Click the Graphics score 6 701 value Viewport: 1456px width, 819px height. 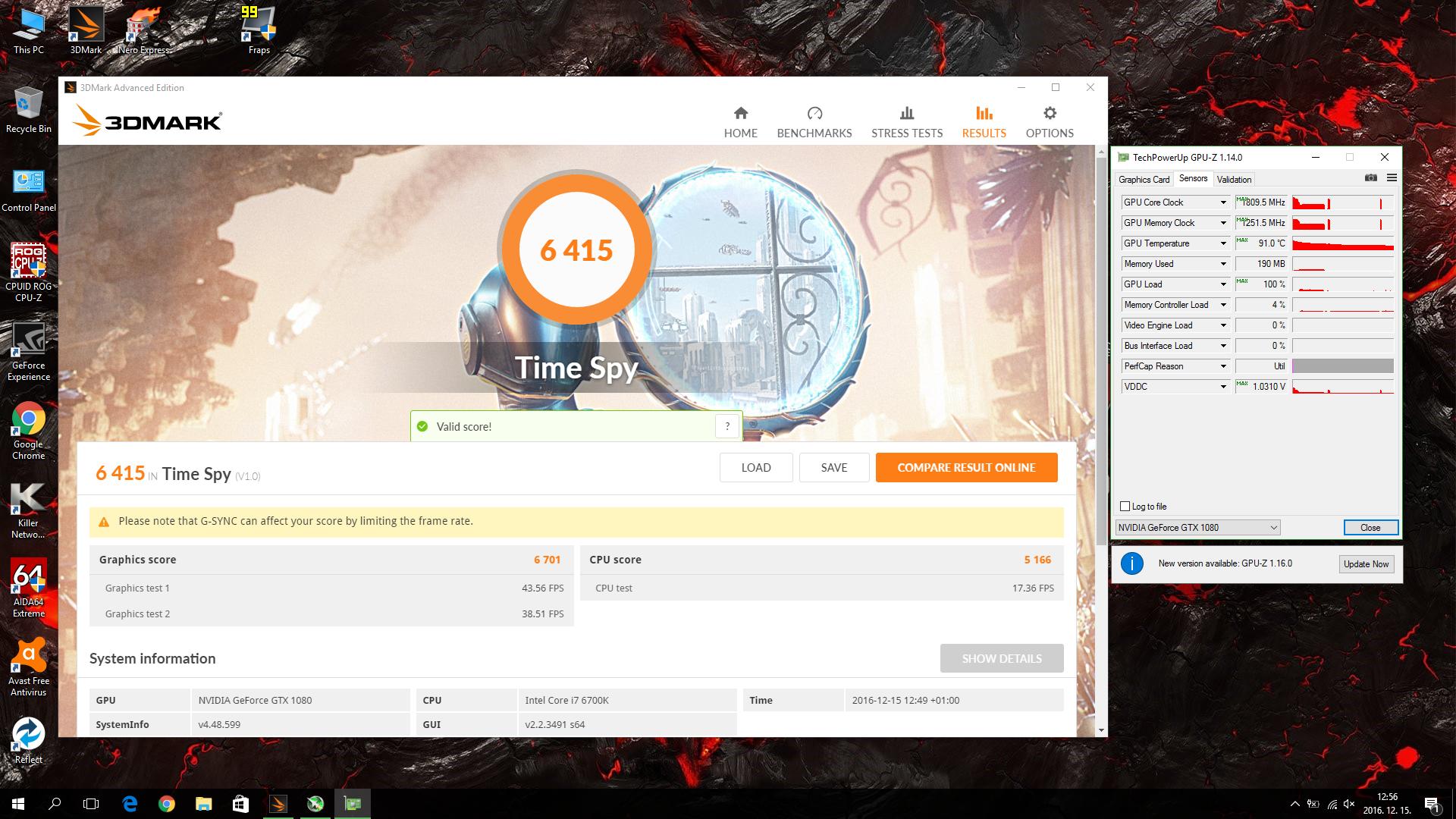click(x=547, y=560)
